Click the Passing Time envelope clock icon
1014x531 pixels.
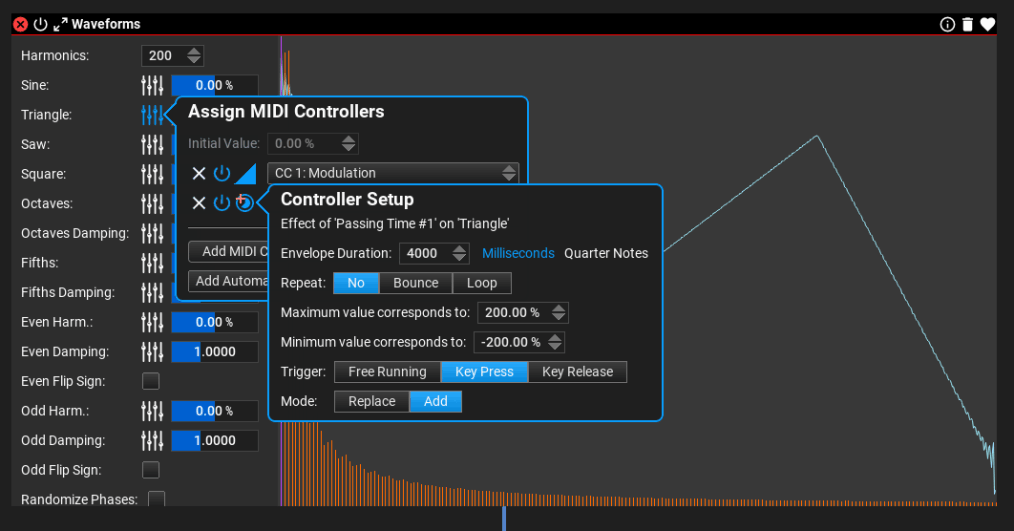point(244,203)
